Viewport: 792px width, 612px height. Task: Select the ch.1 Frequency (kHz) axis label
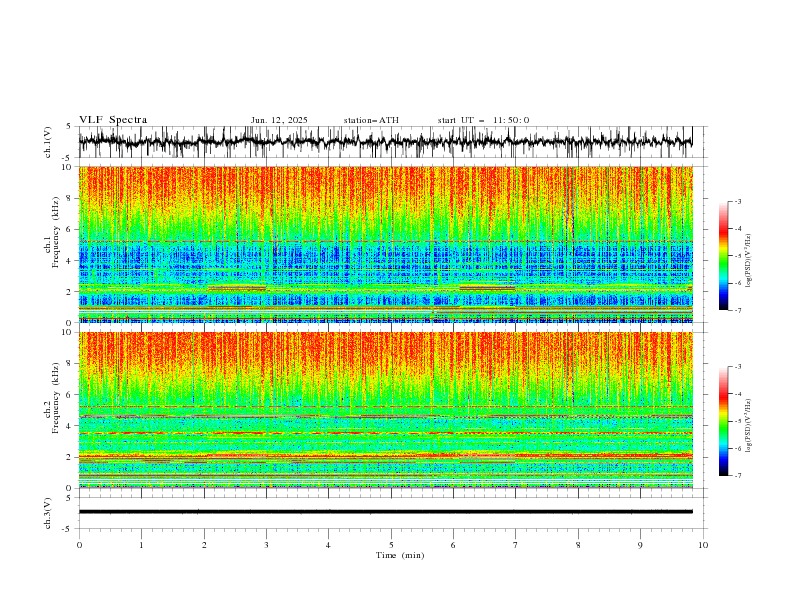point(52,230)
